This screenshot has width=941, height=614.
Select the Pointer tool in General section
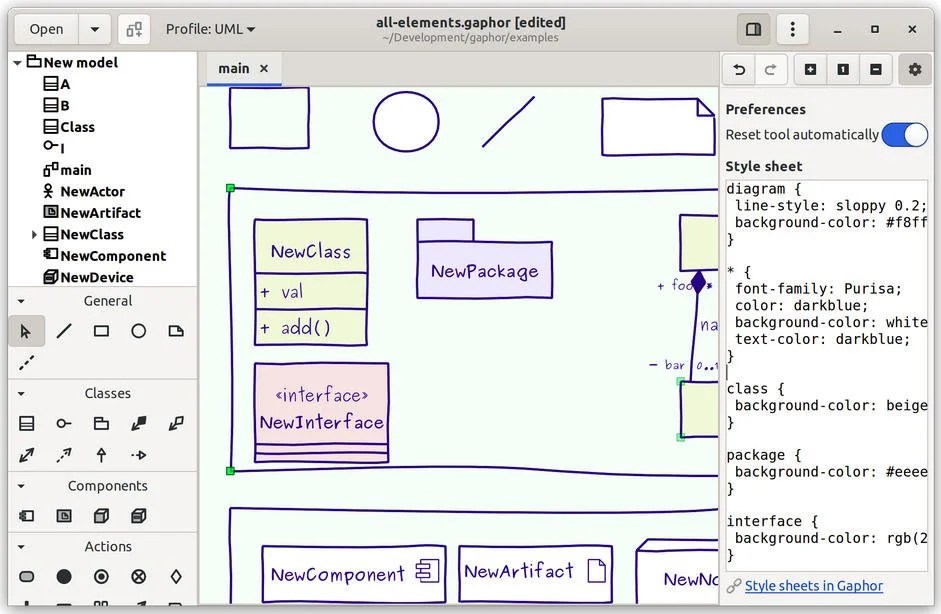[x=27, y=330]
